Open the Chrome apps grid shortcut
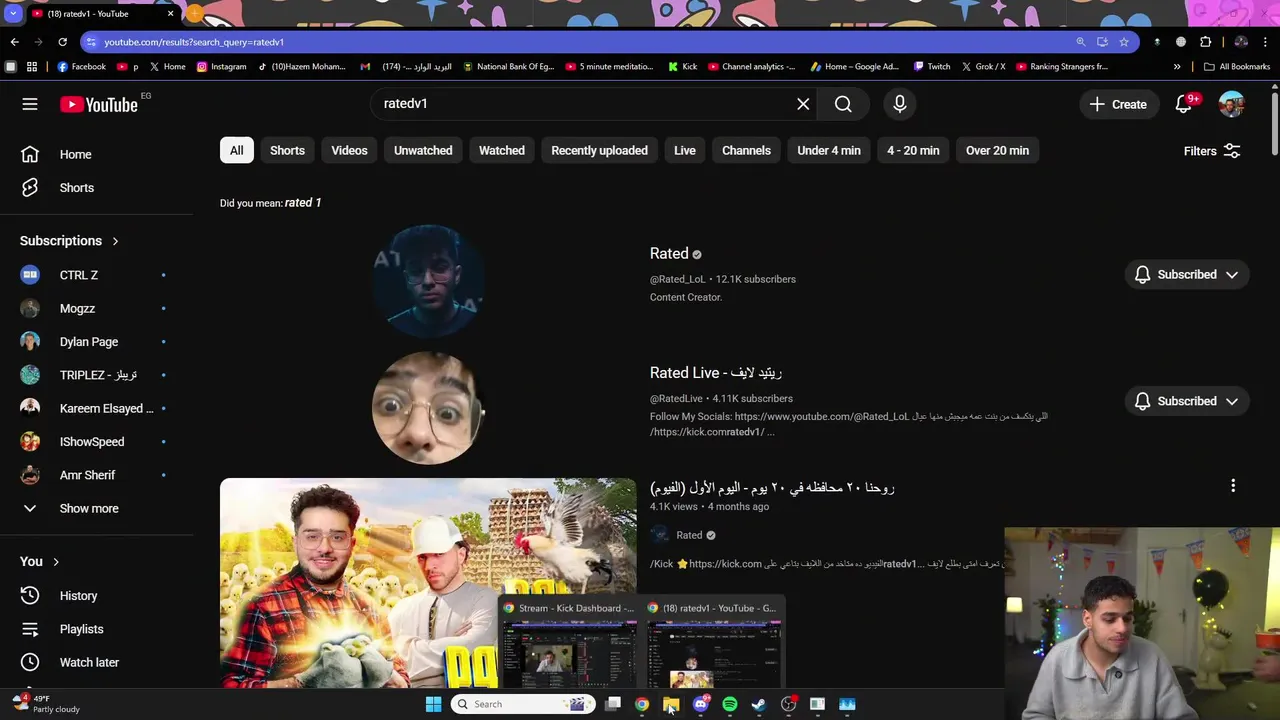Viewport: 1280px width, 720px height. 32,67
